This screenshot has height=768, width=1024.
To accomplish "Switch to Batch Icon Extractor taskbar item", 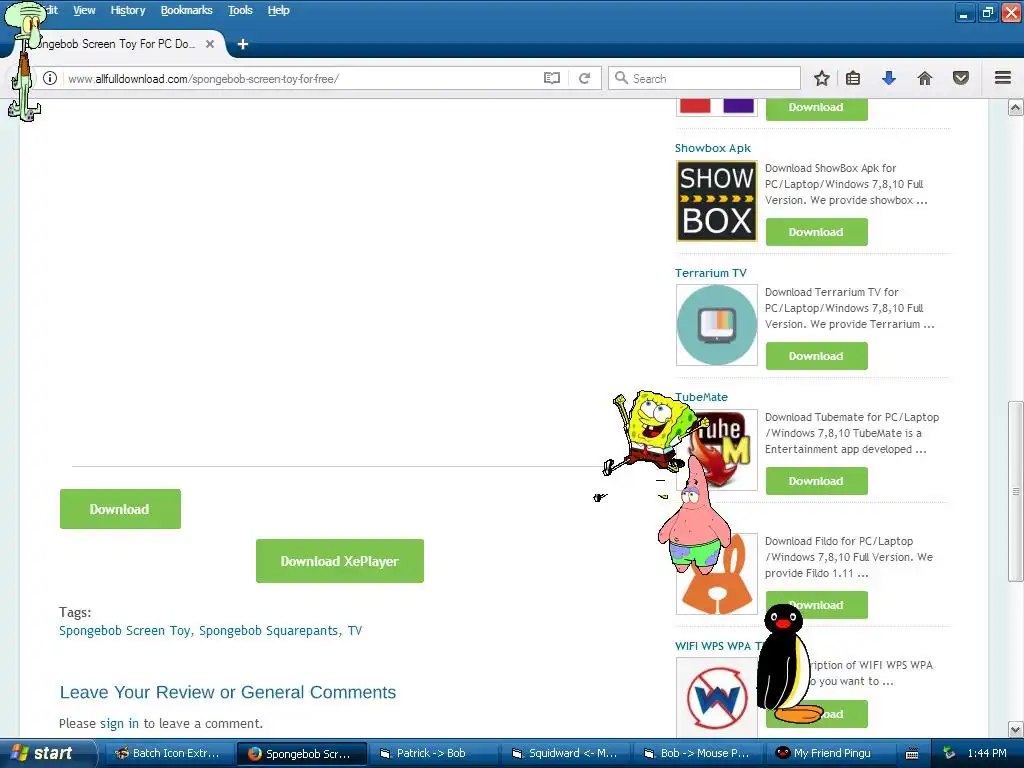I will (168, 753).
